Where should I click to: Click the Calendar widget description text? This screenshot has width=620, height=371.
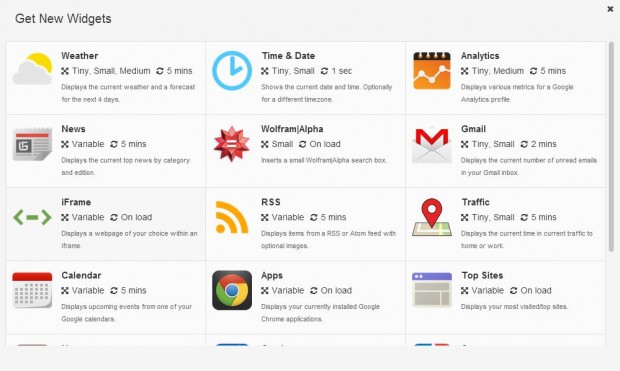tap(127, 313)
